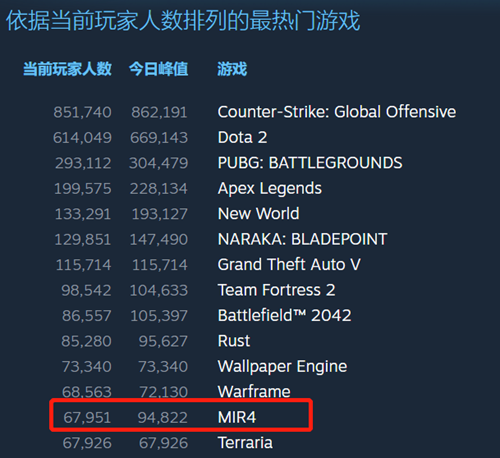Select Grand Theft Auto V

pos(289,265)
